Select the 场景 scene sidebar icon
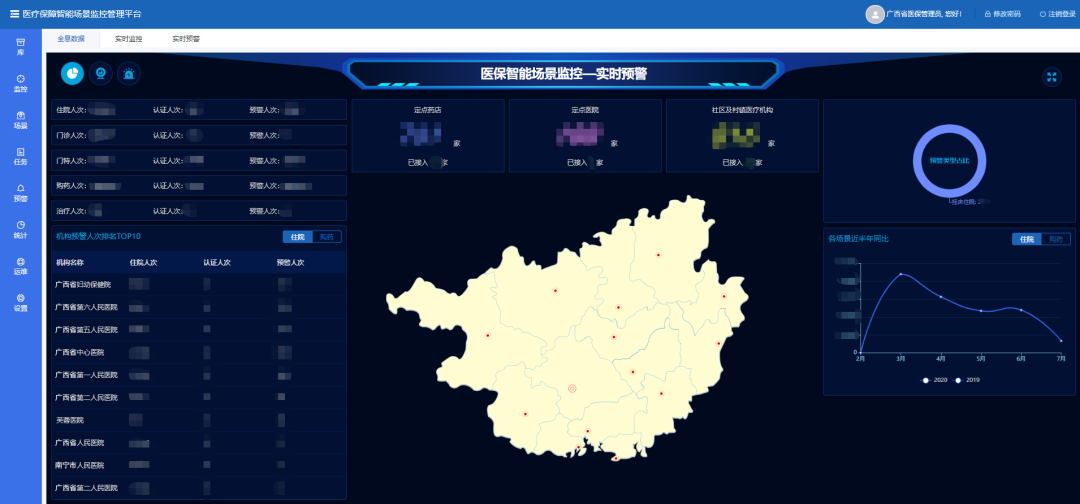The height and width of the screenshot is (504, 1080). 21,120
